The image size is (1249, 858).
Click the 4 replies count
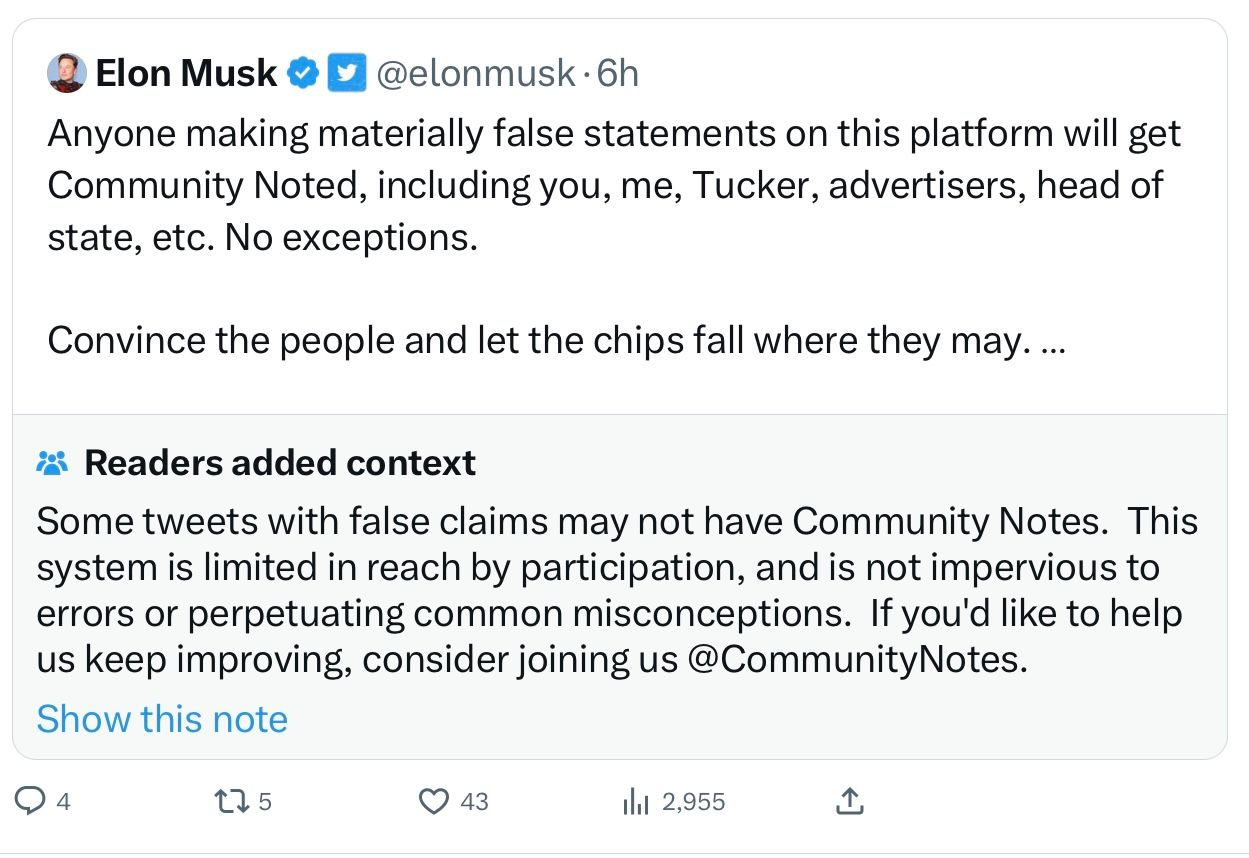pyautogui.click(x=64, y=802)
